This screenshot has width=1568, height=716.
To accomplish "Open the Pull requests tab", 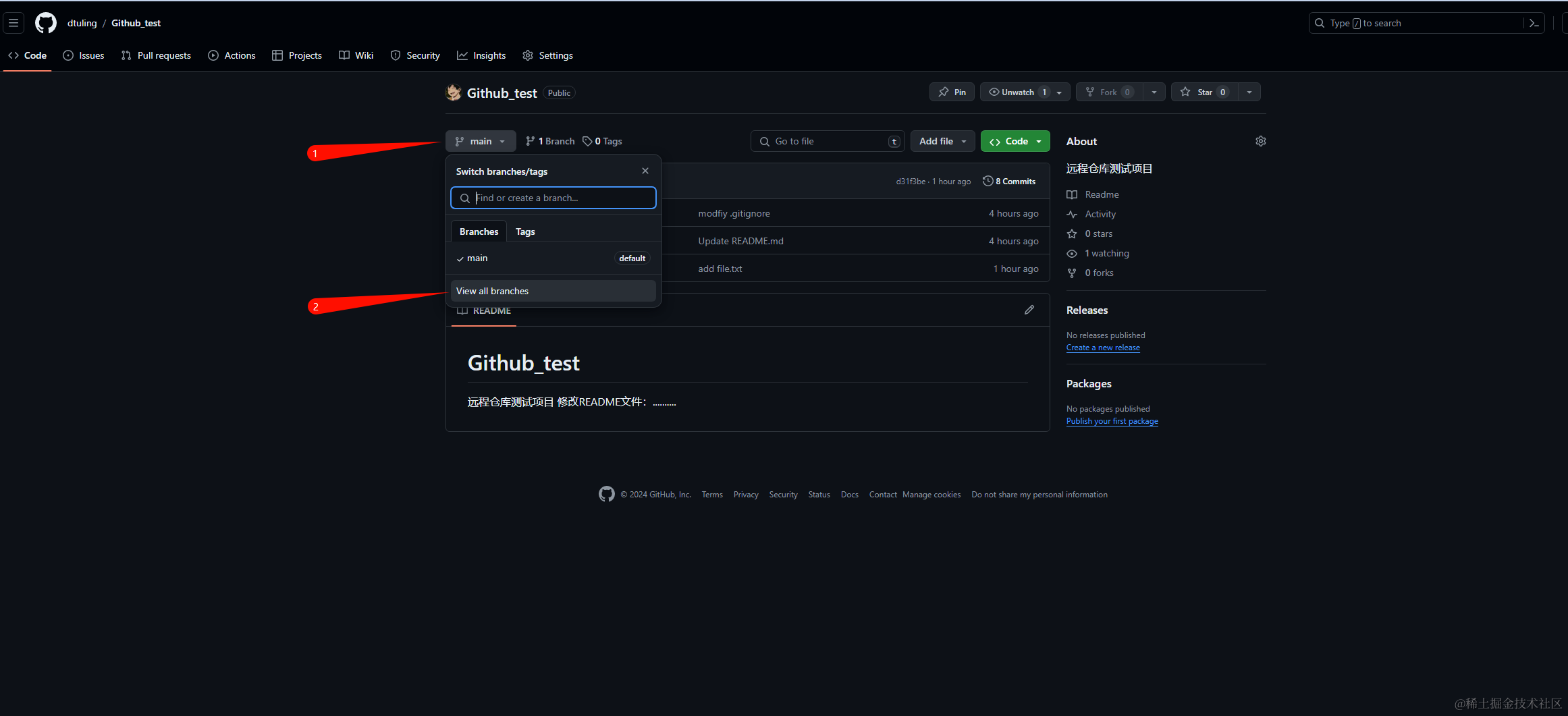I will tap(156, 55).
